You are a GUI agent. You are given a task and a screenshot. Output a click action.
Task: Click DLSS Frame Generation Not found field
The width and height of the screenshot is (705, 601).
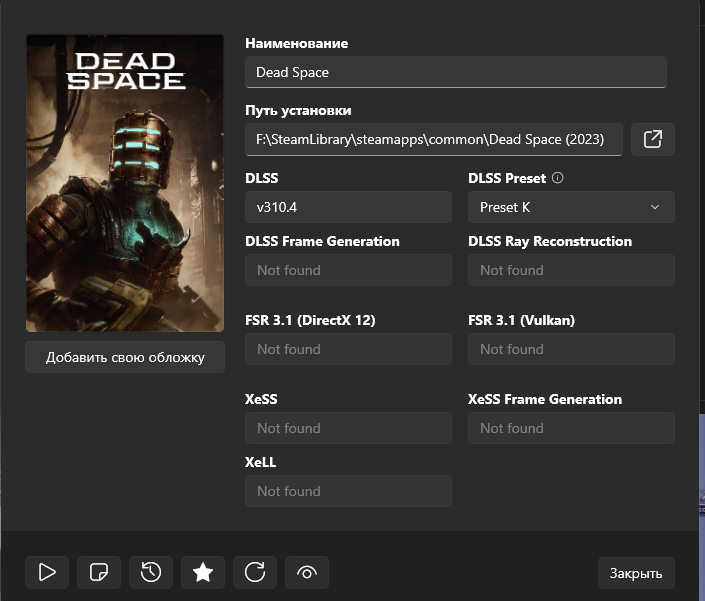coord(348,270)
